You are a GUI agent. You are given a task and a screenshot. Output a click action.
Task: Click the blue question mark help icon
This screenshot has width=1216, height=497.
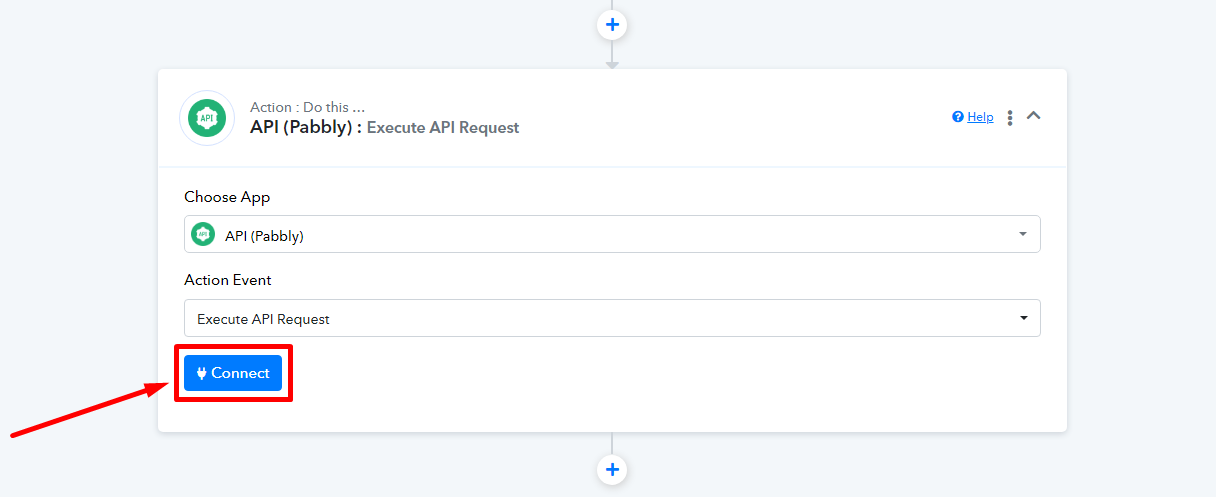tap(958, 117)
